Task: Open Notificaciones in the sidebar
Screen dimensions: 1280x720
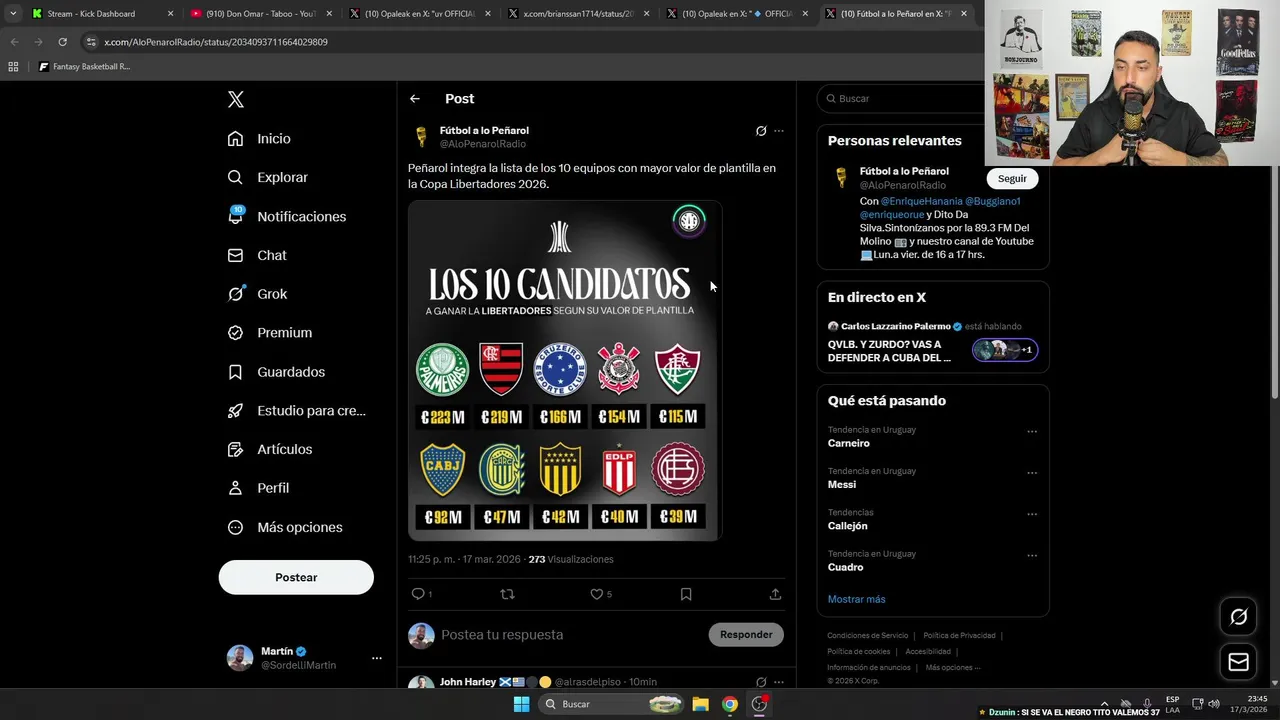Action: click(286, 216)
